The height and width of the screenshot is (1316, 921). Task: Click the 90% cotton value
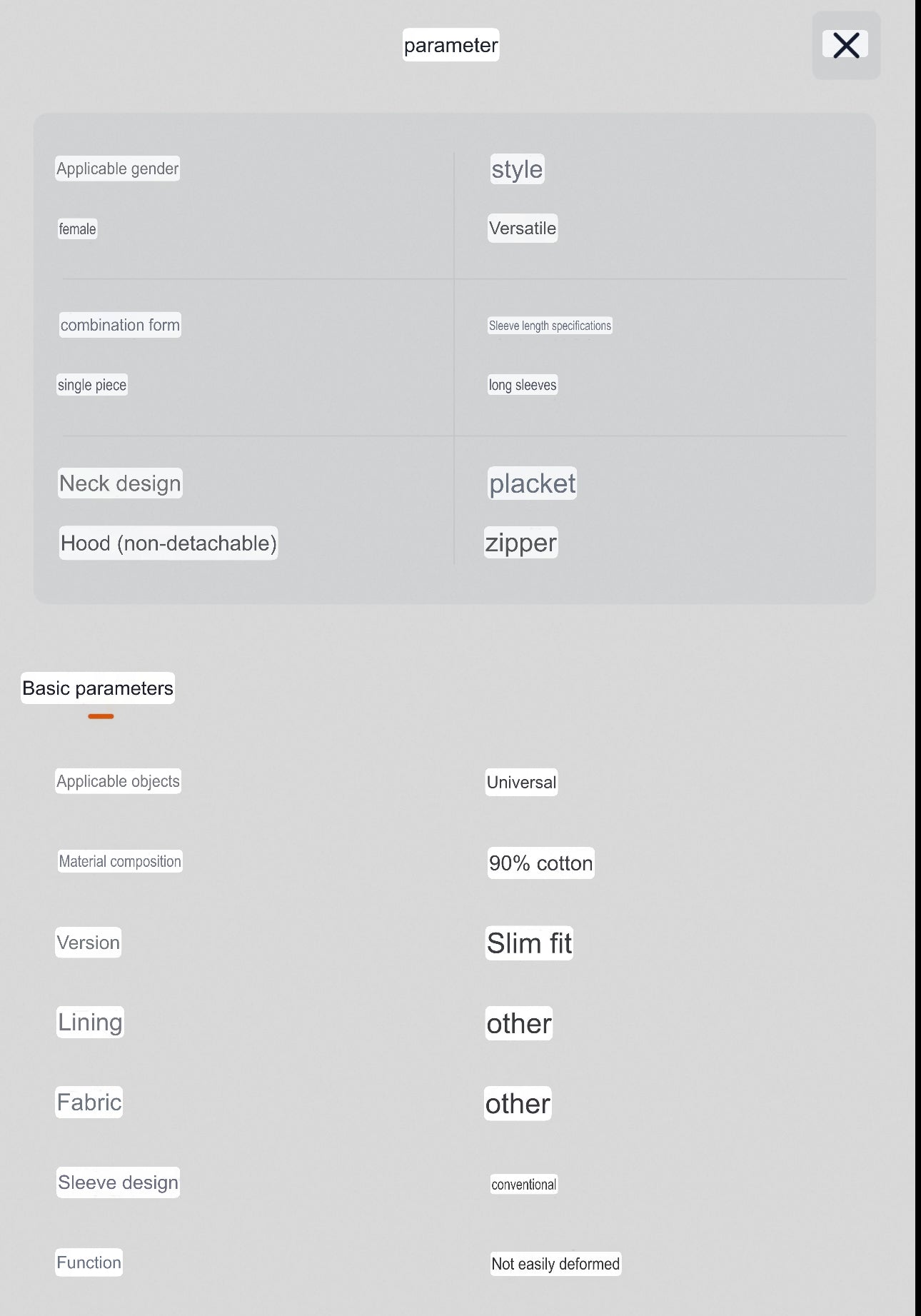click(x=540, y=863)
